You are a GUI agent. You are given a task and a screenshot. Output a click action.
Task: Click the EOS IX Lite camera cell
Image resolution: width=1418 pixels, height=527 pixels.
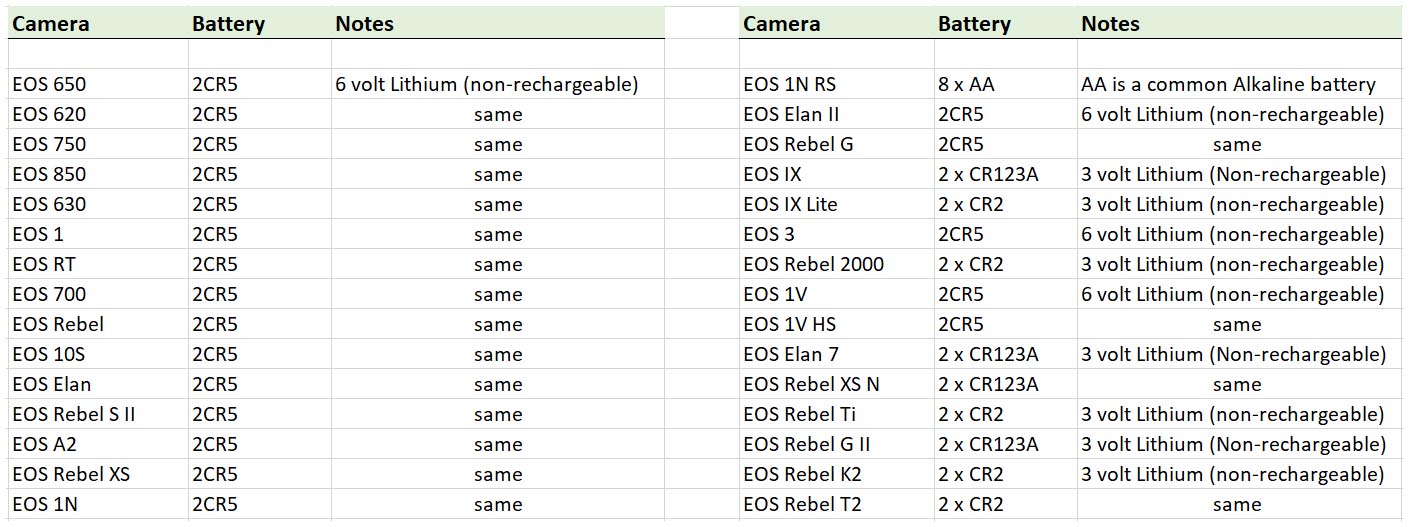coord(790,205)
